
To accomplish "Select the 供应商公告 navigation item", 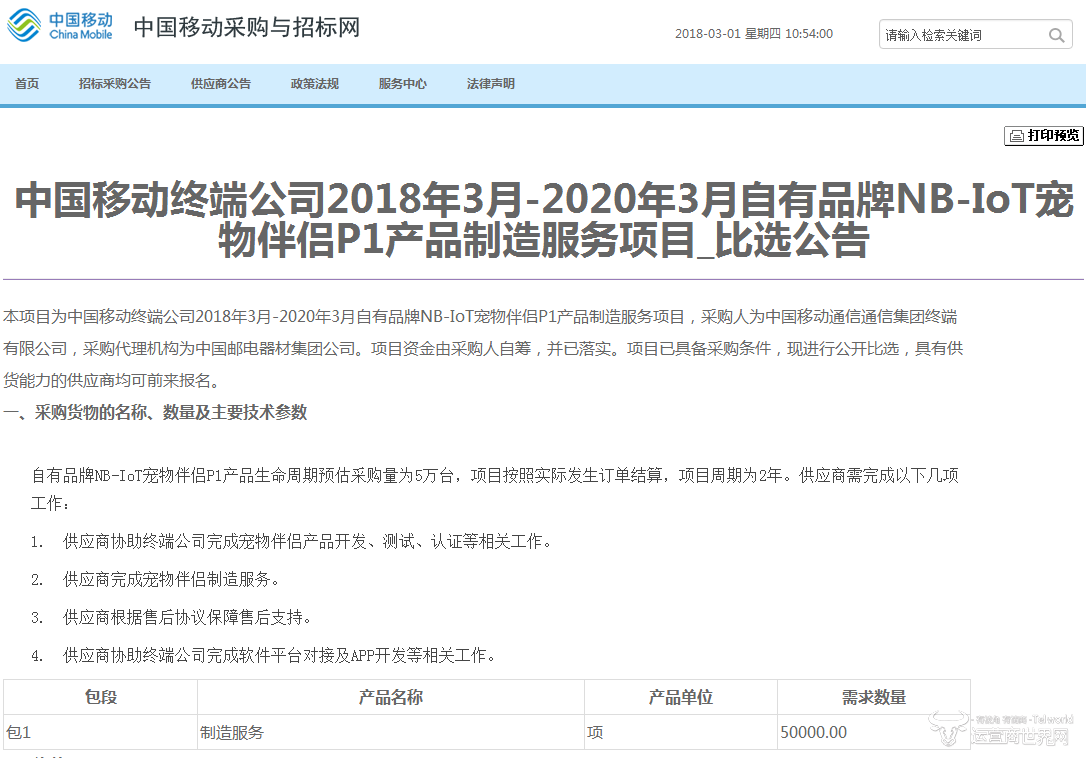I will 221,84.
